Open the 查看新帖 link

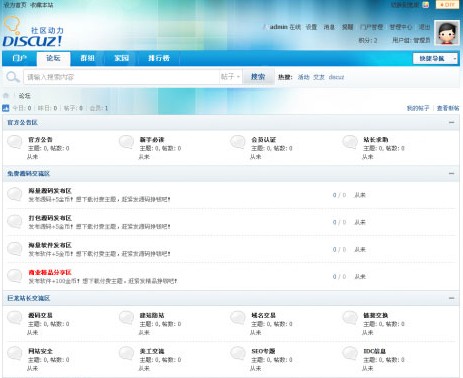pyautogui.click(x=448, y=108)
